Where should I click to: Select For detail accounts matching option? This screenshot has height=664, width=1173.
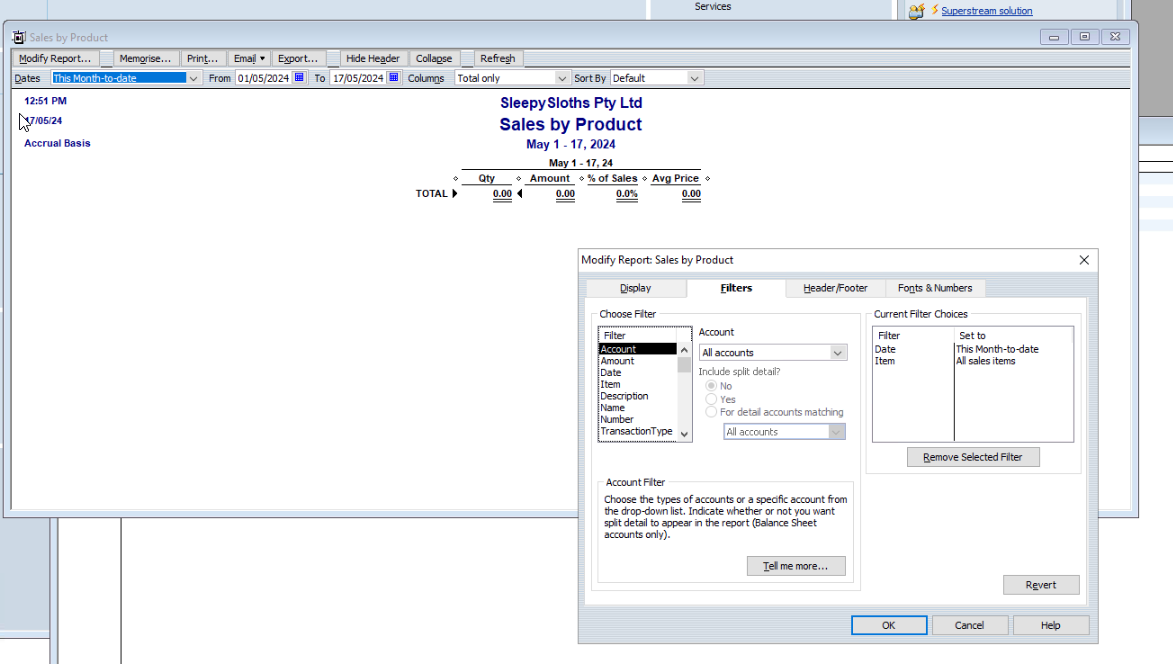pyautogui.click(x=711, y=412)
